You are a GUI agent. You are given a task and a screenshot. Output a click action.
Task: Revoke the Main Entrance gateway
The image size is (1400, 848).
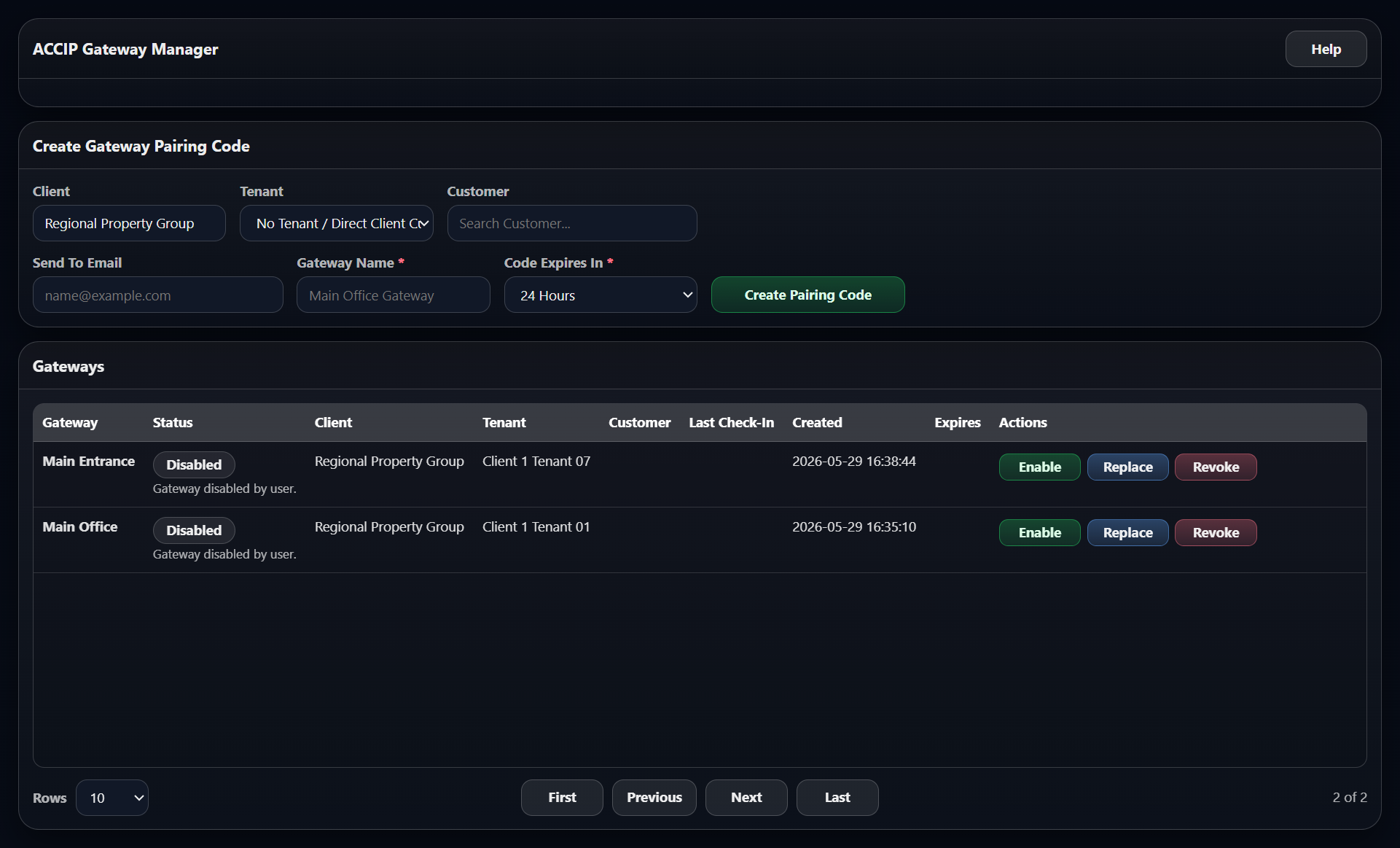1216,467
